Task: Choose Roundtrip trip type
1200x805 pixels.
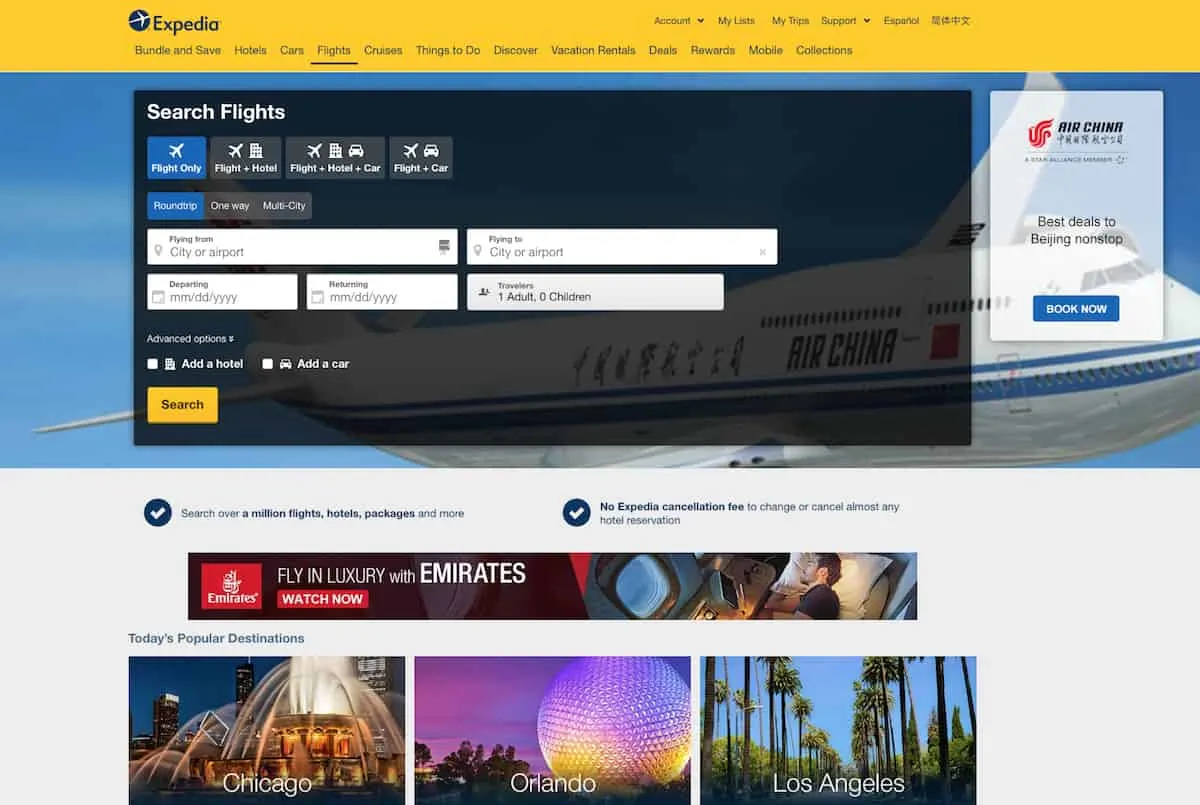Action: point(176,206)
